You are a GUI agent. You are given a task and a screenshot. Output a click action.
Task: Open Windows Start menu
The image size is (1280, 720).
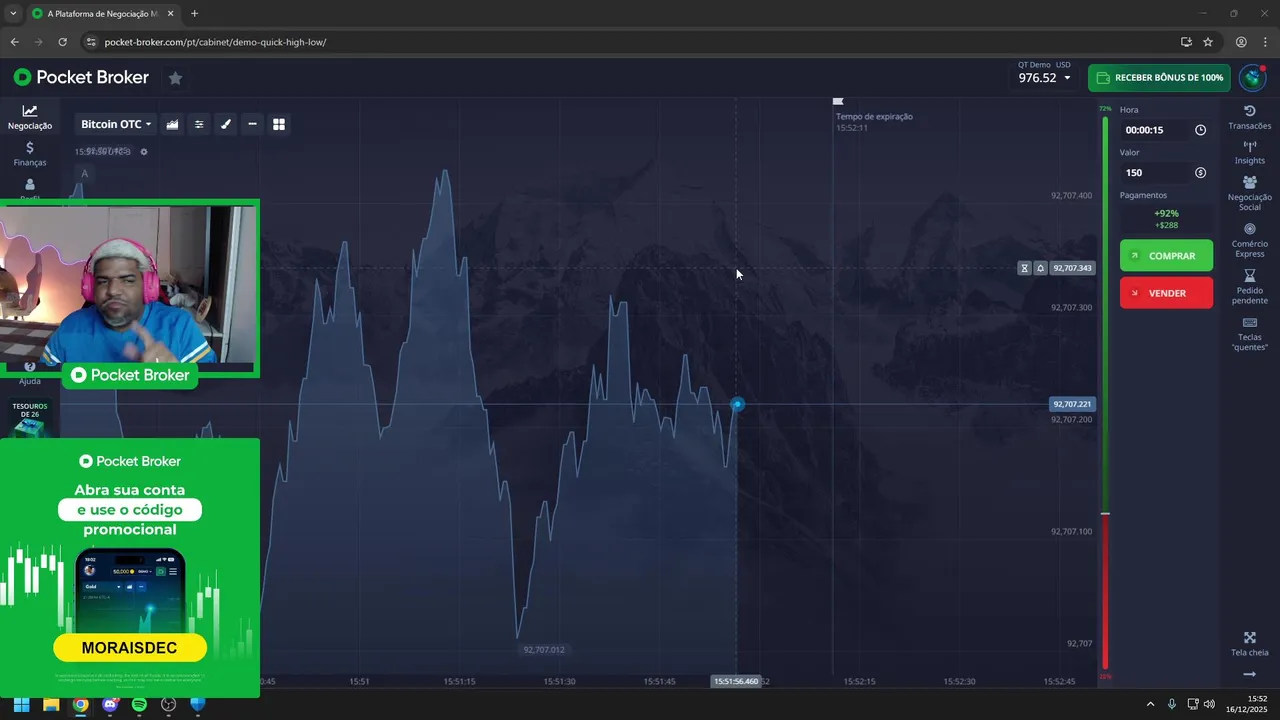(x=21, y=704)
